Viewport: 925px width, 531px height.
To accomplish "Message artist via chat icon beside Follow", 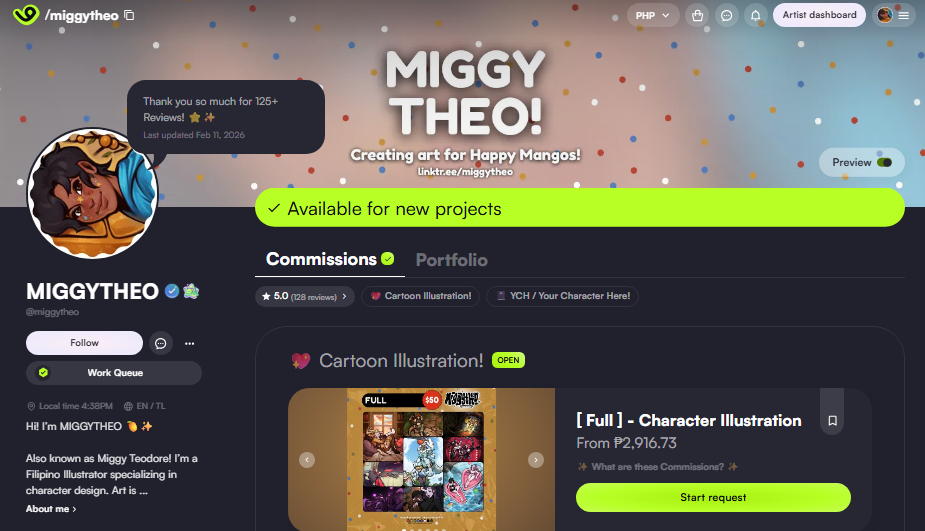I will click(x=160, y=343).
